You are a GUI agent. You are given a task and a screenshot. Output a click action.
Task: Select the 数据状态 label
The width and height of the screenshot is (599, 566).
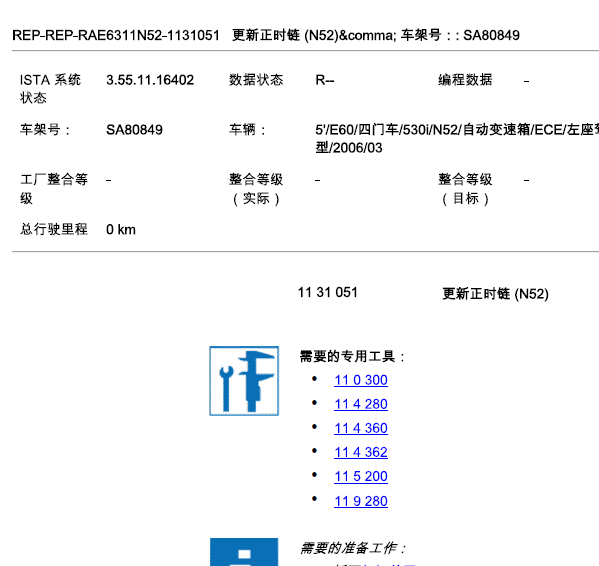(x=256, y=80)
